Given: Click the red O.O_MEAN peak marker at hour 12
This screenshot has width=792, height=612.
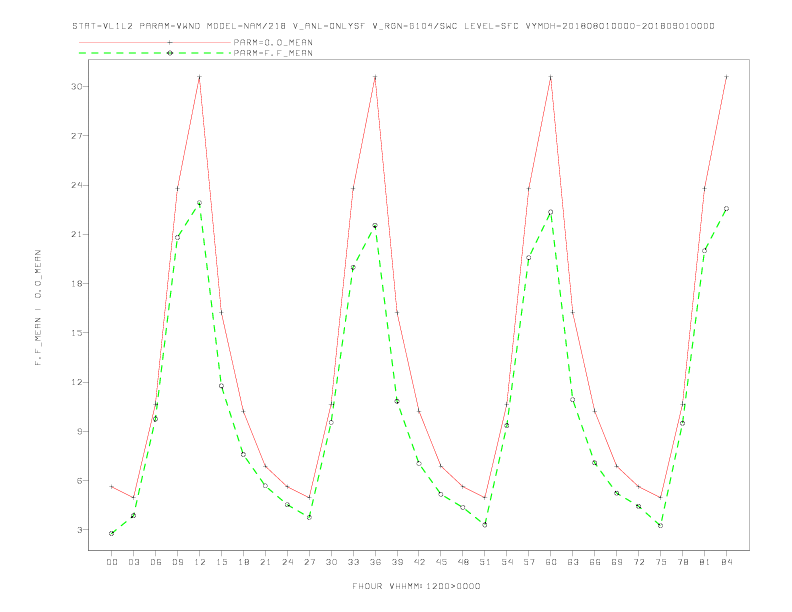Looking at the screenshot, I should [x=200, y=77].
